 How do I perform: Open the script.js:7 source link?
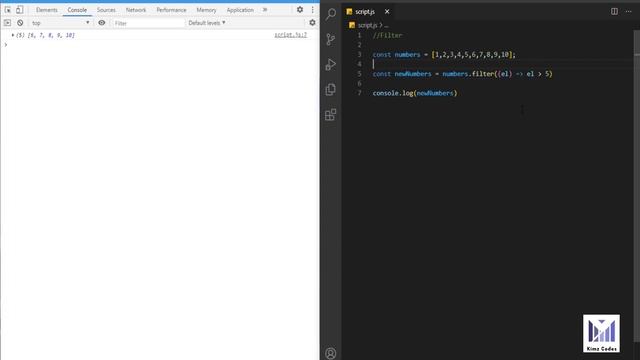pyautogui.click(x=291, y=35)
